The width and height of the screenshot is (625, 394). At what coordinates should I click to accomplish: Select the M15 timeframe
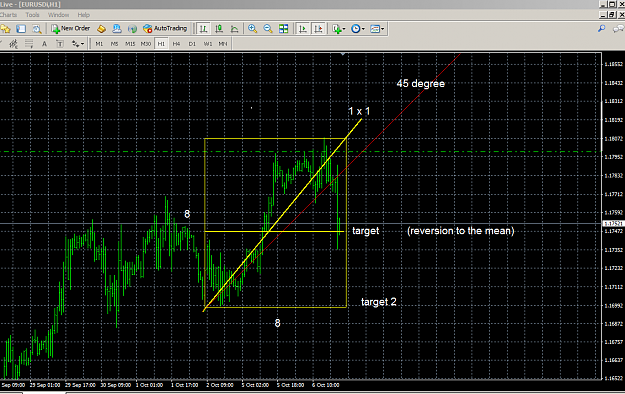point(130,44)
